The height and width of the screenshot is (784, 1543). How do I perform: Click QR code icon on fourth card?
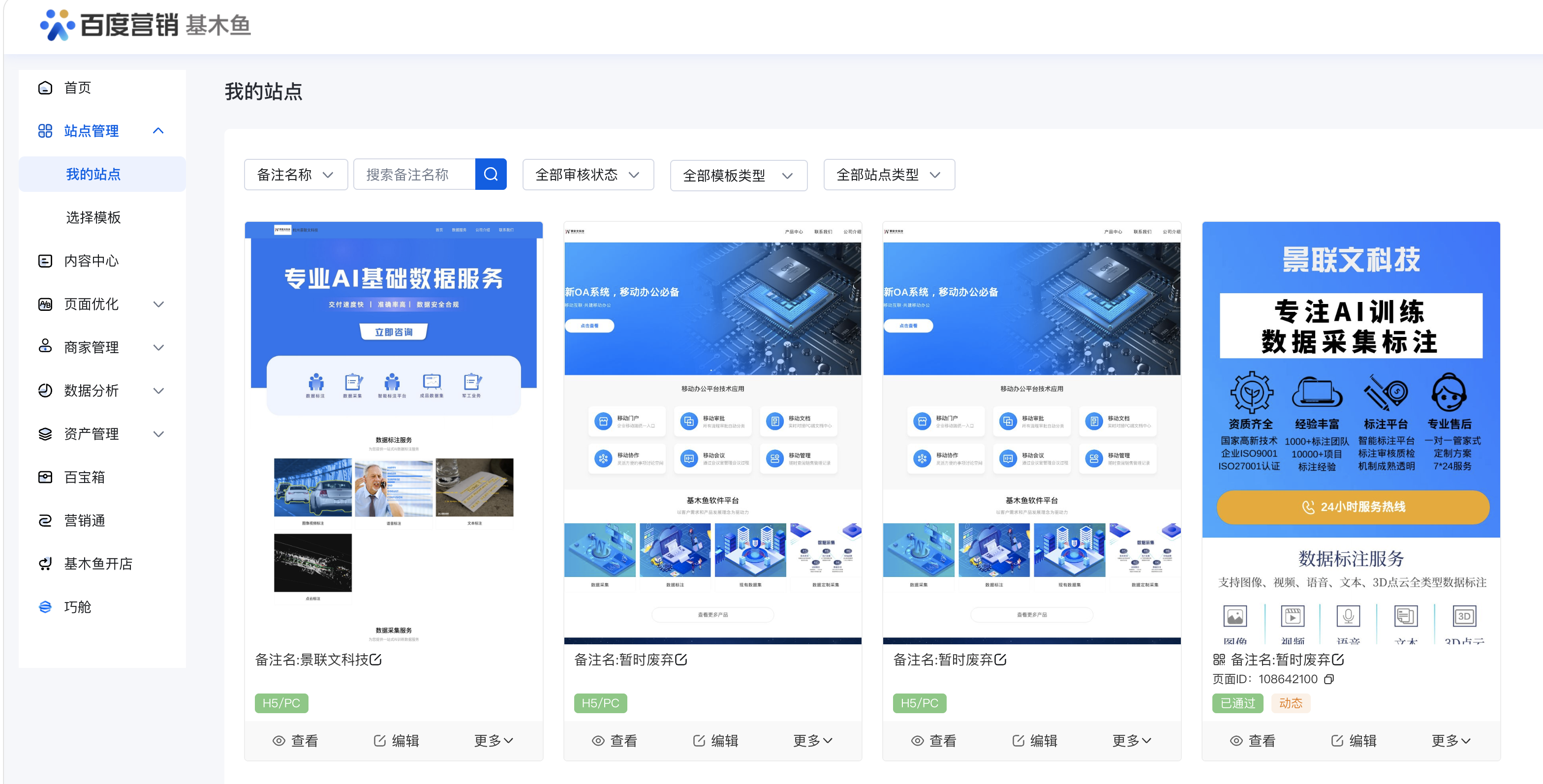click(1219, 660)
